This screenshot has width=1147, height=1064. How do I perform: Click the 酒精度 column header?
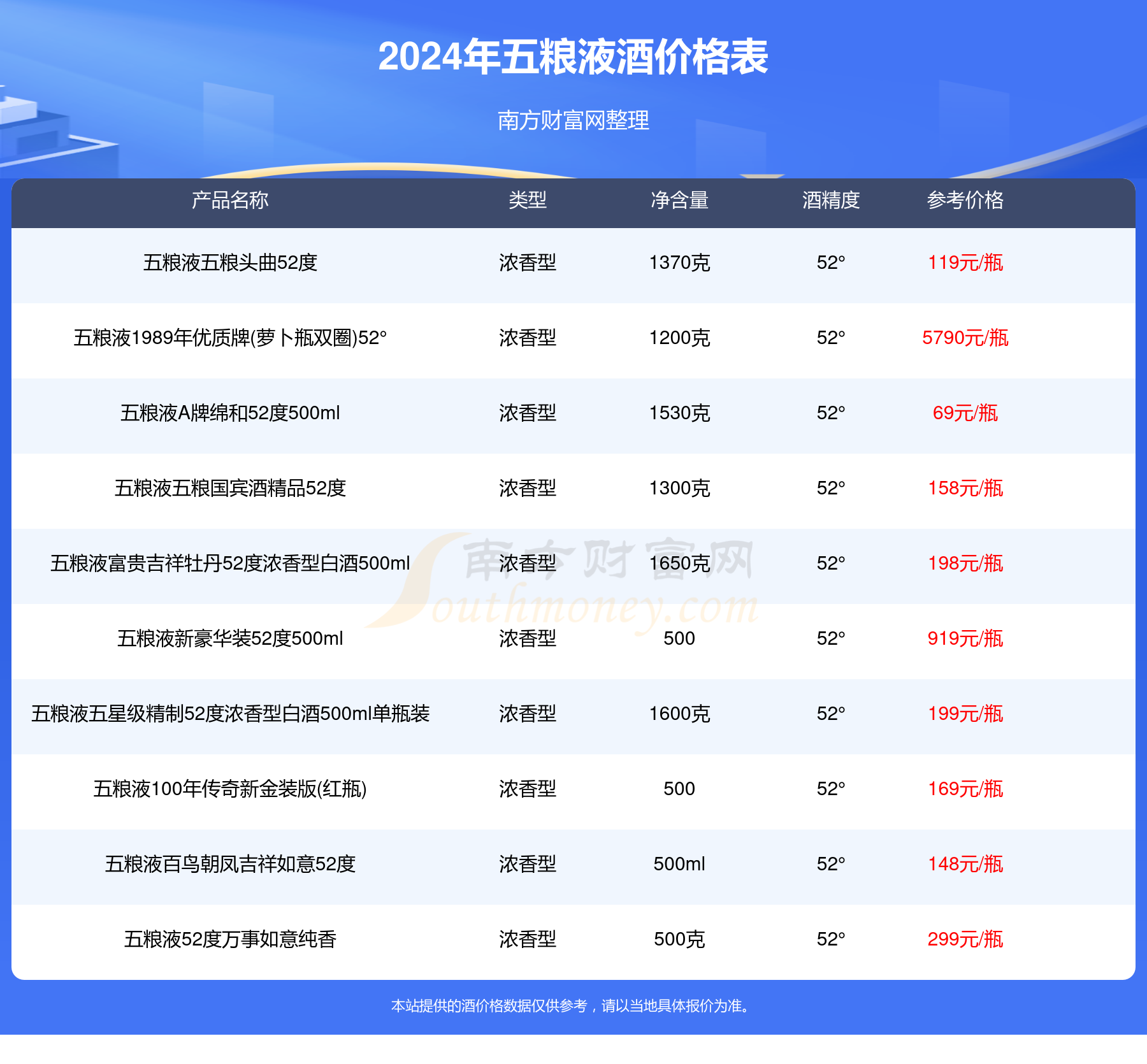(x=831, y=200)
